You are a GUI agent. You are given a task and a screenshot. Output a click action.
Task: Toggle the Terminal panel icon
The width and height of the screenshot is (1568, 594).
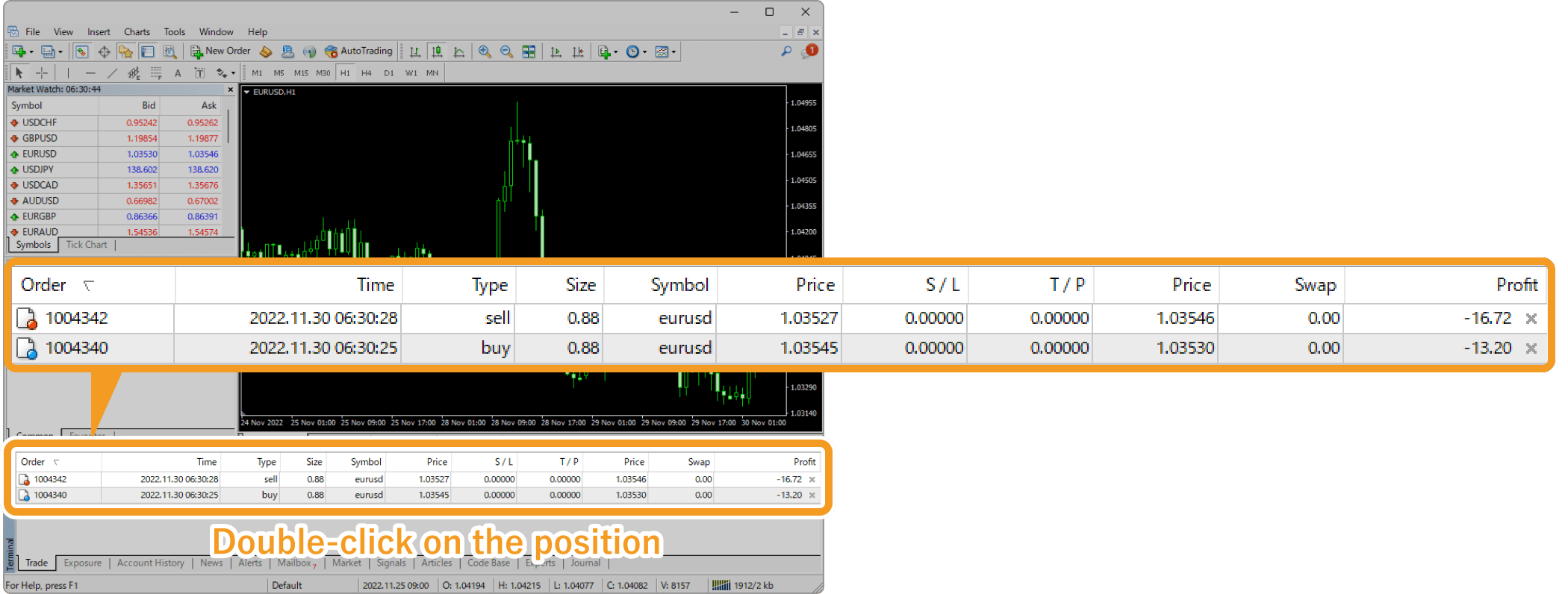(x=148, y=51)
